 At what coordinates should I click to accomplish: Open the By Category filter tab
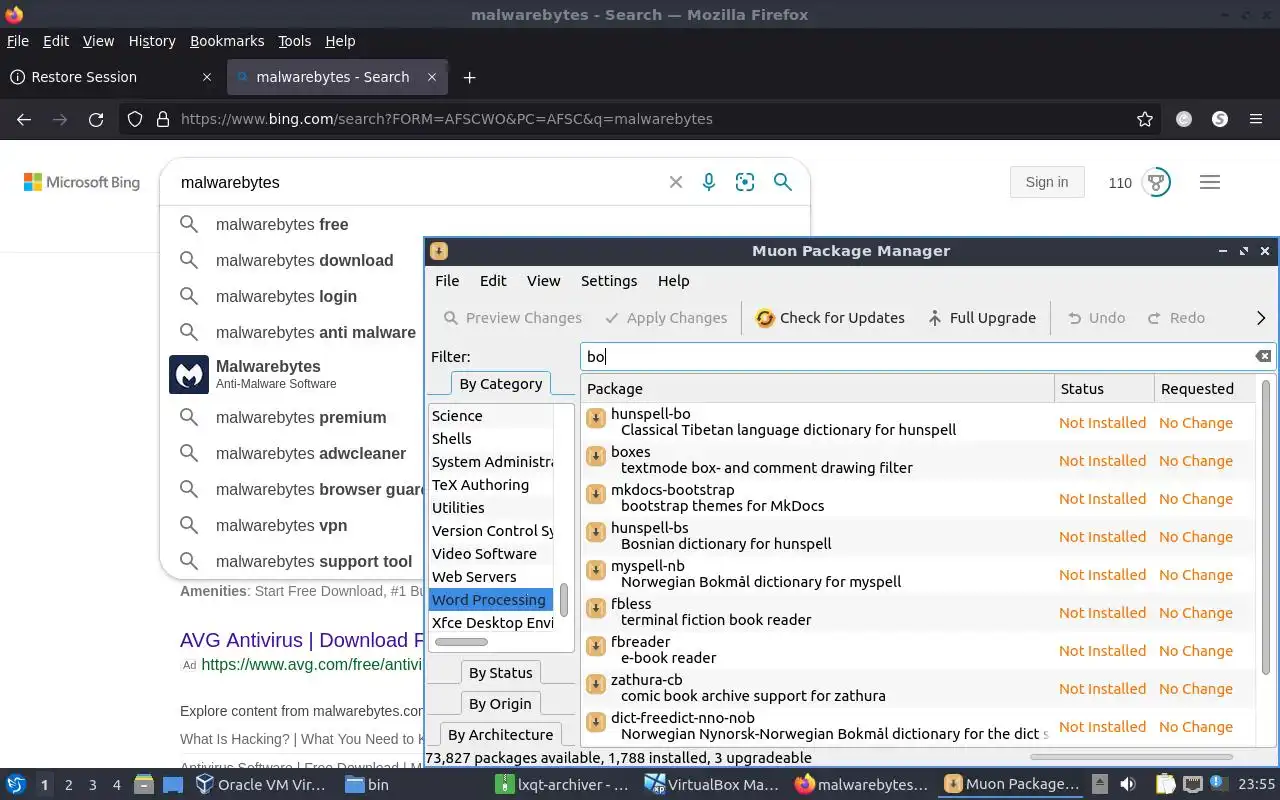500,384
